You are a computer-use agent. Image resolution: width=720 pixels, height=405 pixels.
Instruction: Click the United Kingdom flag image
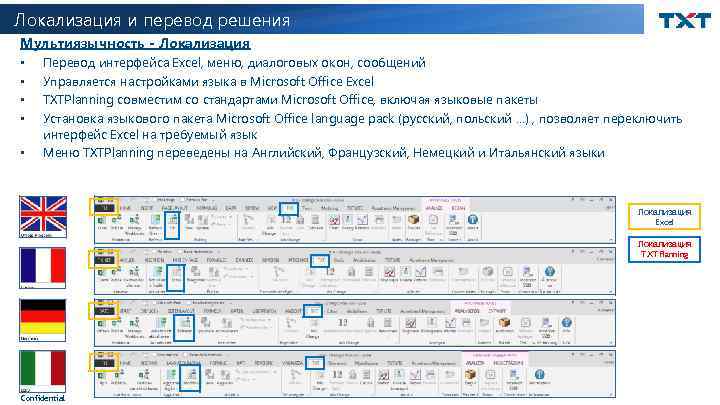pyautogui.click(x=43, y=217)
